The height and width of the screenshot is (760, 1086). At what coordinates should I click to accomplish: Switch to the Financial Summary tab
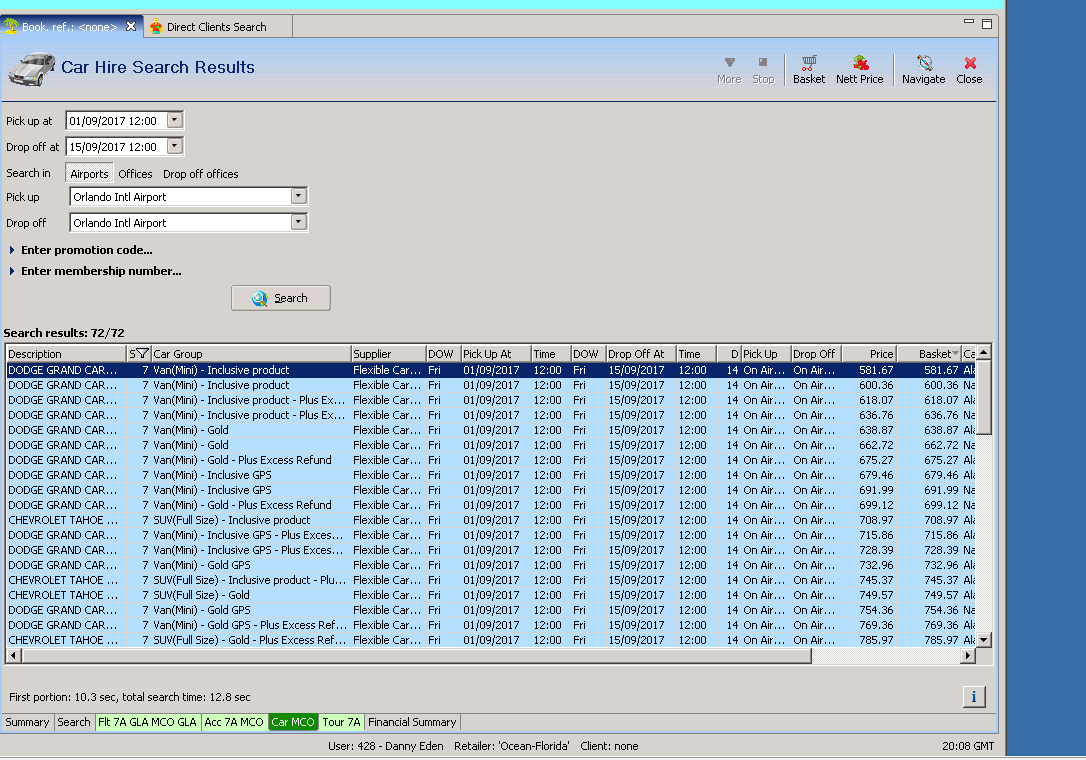coord(412,722)
